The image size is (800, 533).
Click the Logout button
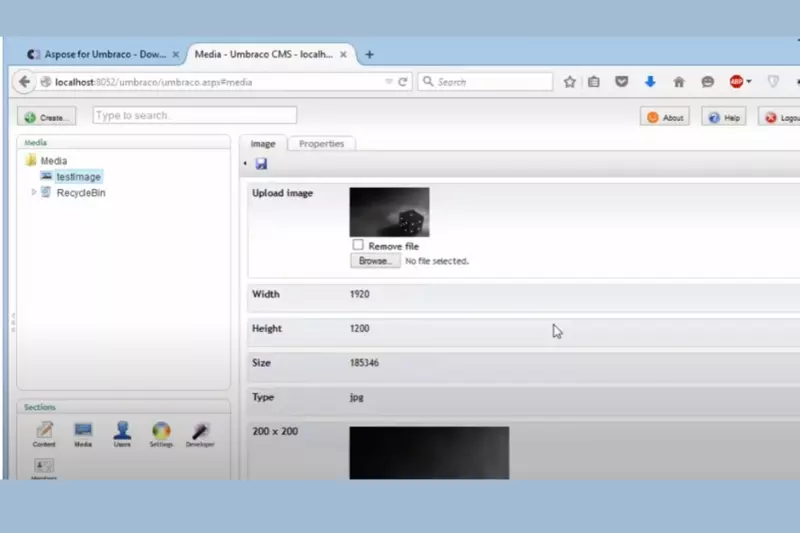tap(781, 117)
